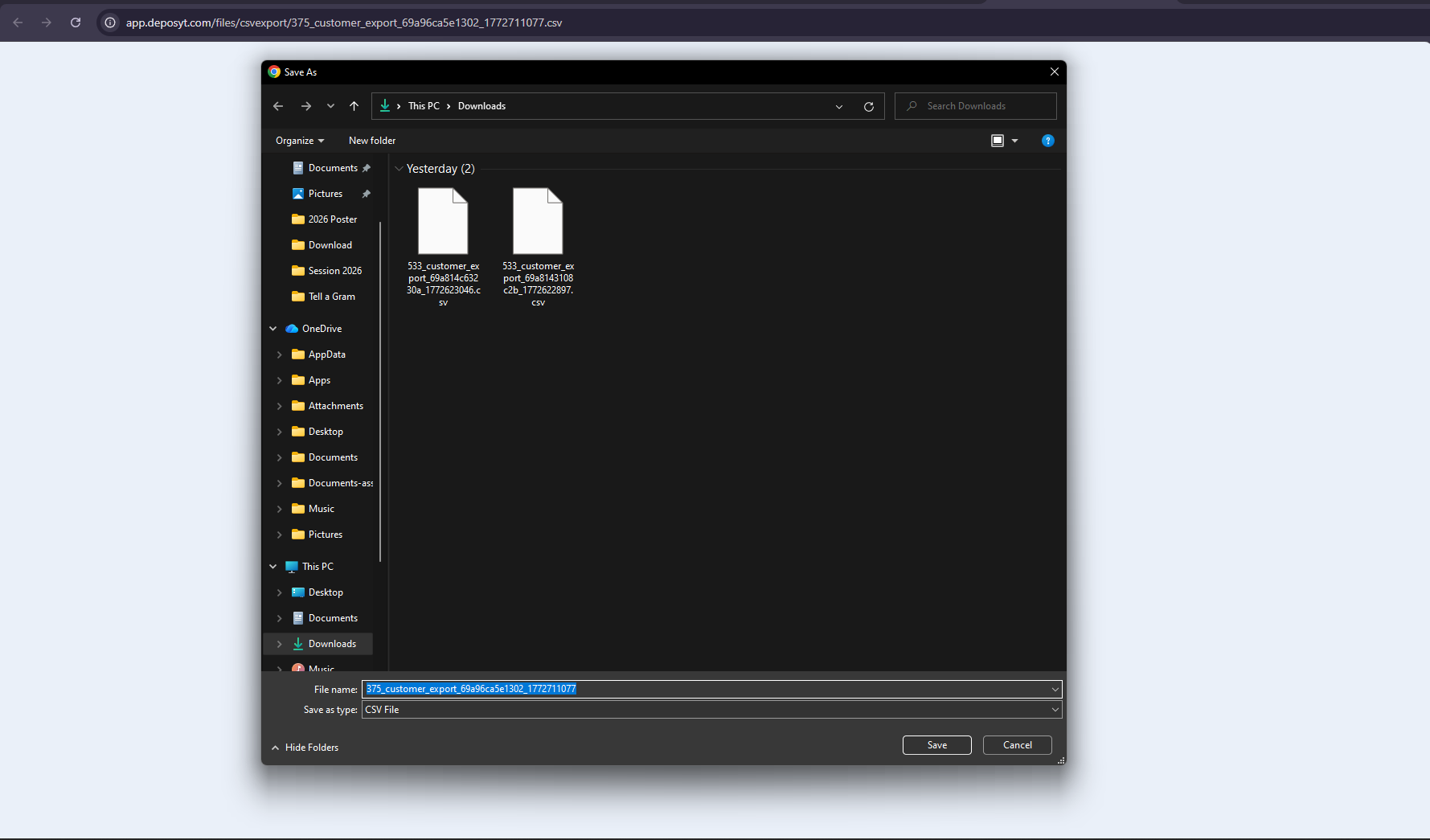Image resolution: width=1430 pixels, height=840 pixels.
Task: Collapse the OneDrive tree node
Action: pyautogui.click(x=273, y=329)
